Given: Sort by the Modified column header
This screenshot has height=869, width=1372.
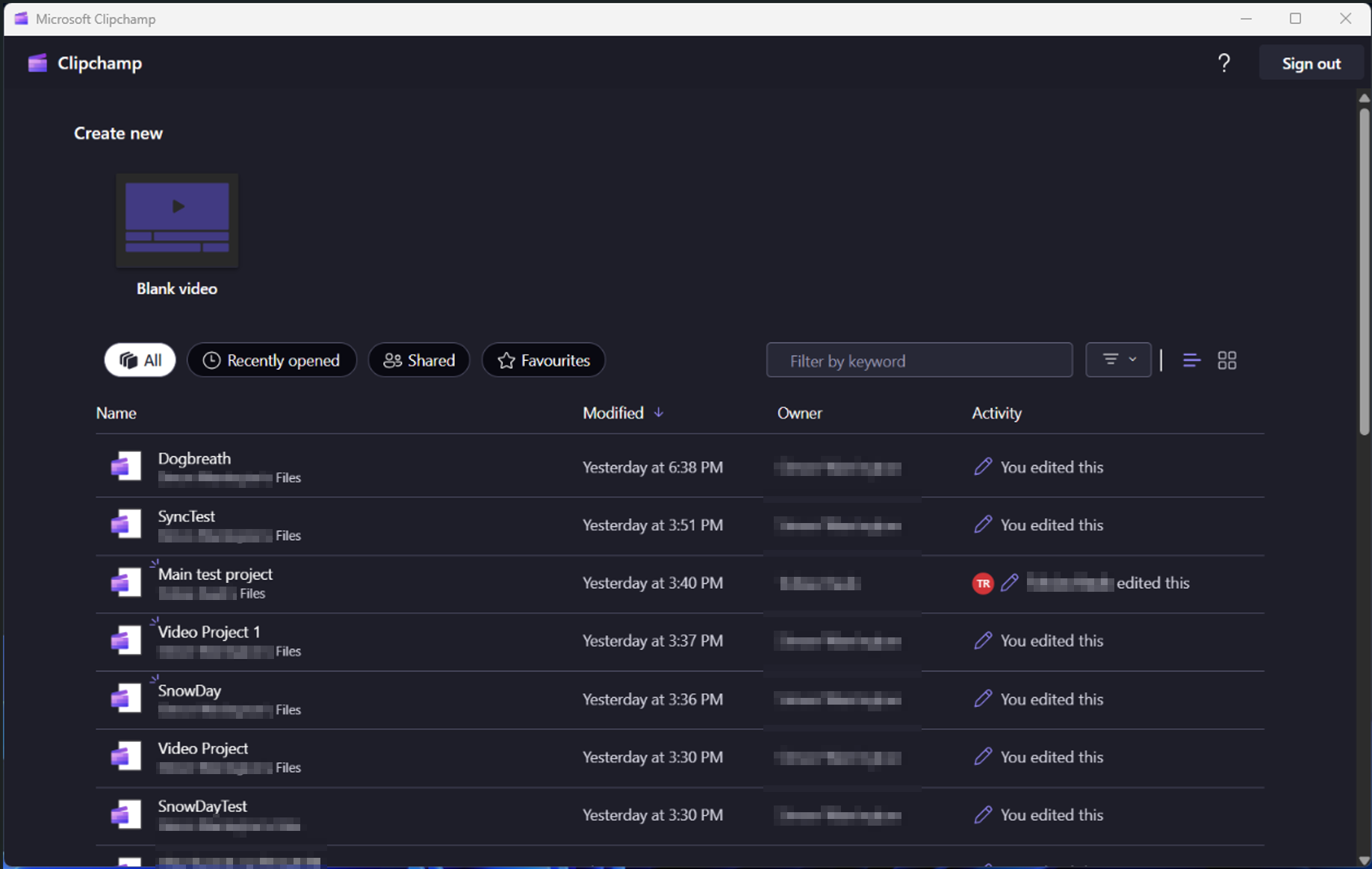Looking at the screenshot, I should (612, 413).
